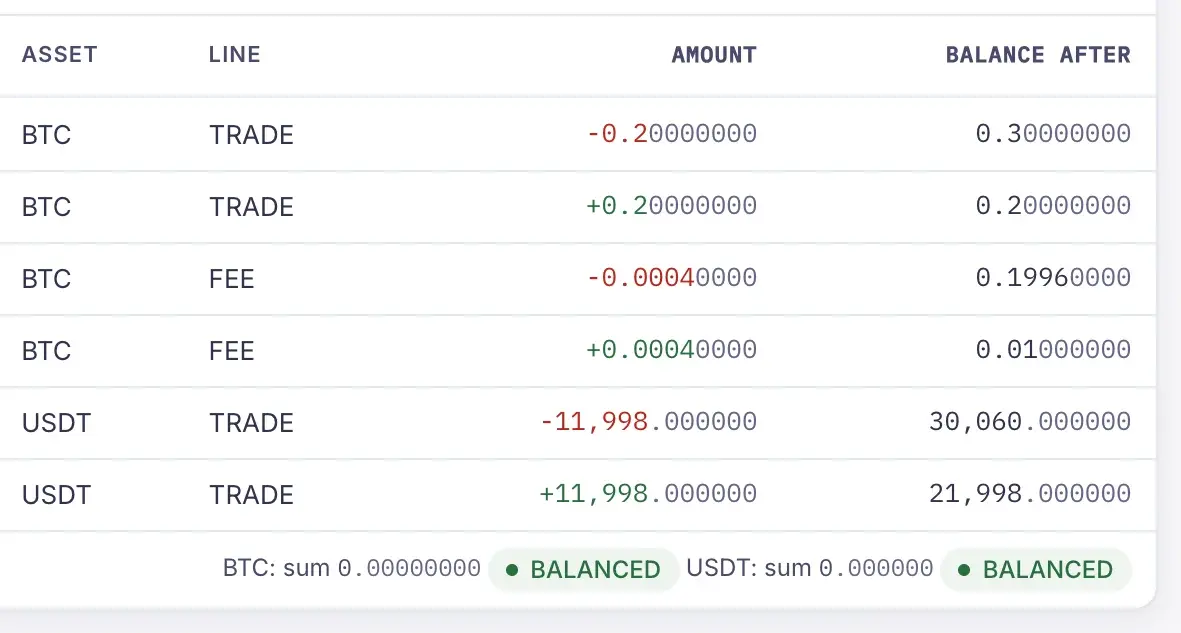Click BTC asset in the 0.30000000 balance row
This screenshot has width=1181, height=633.
click(x=46, y=135)
